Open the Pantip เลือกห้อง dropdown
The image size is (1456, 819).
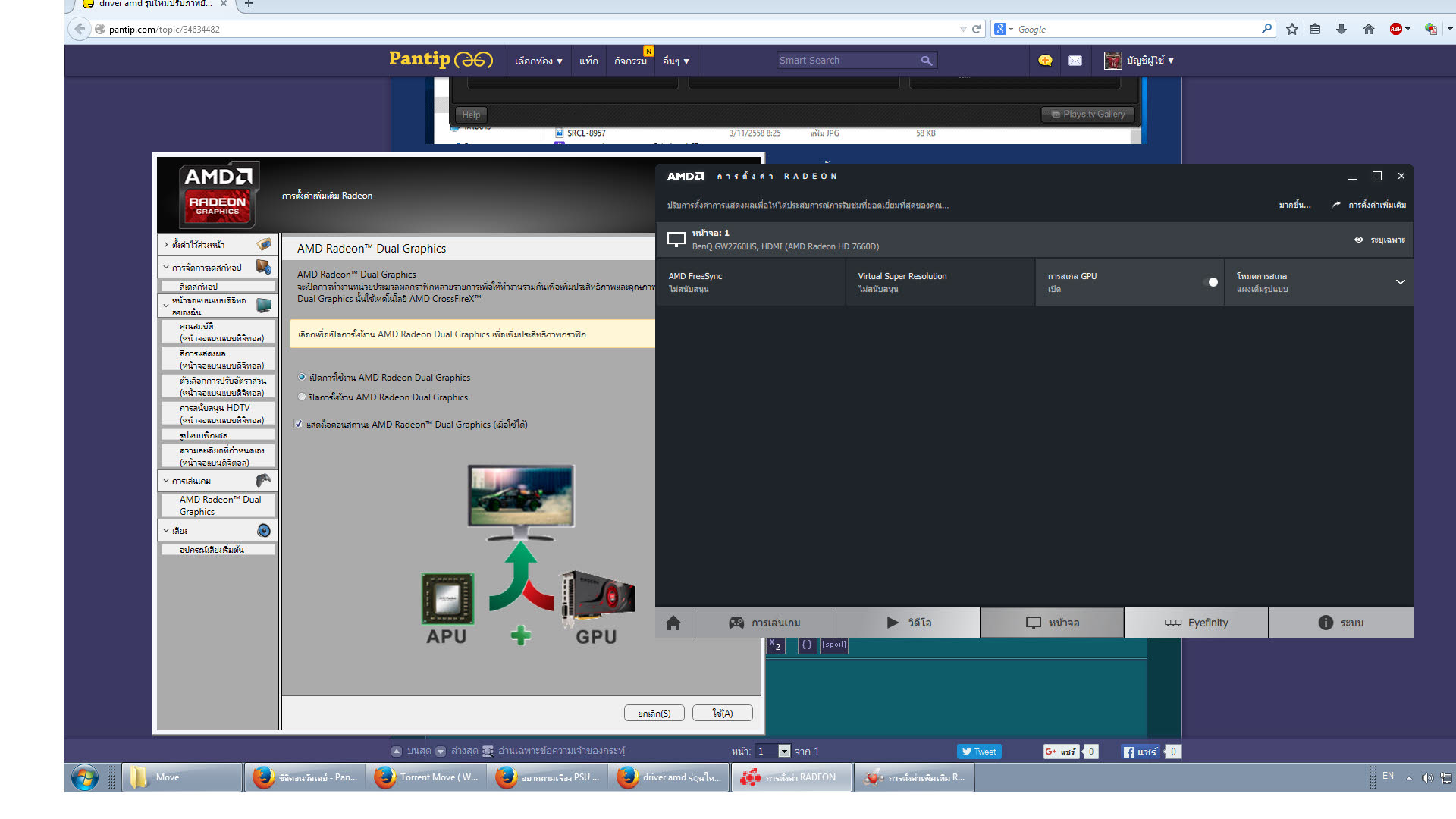[538, 61]
